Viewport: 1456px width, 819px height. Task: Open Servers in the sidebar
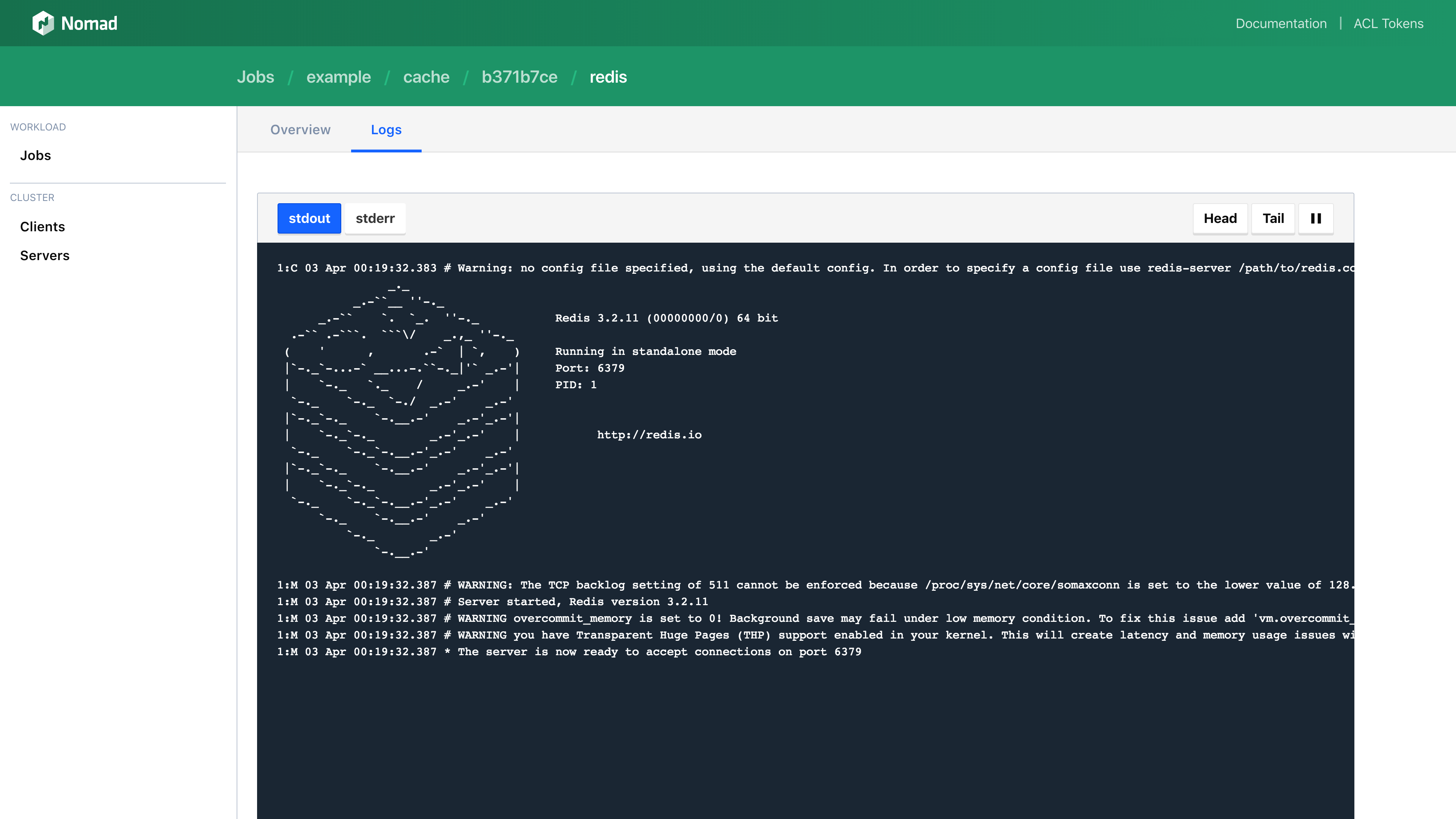(45, 256)
